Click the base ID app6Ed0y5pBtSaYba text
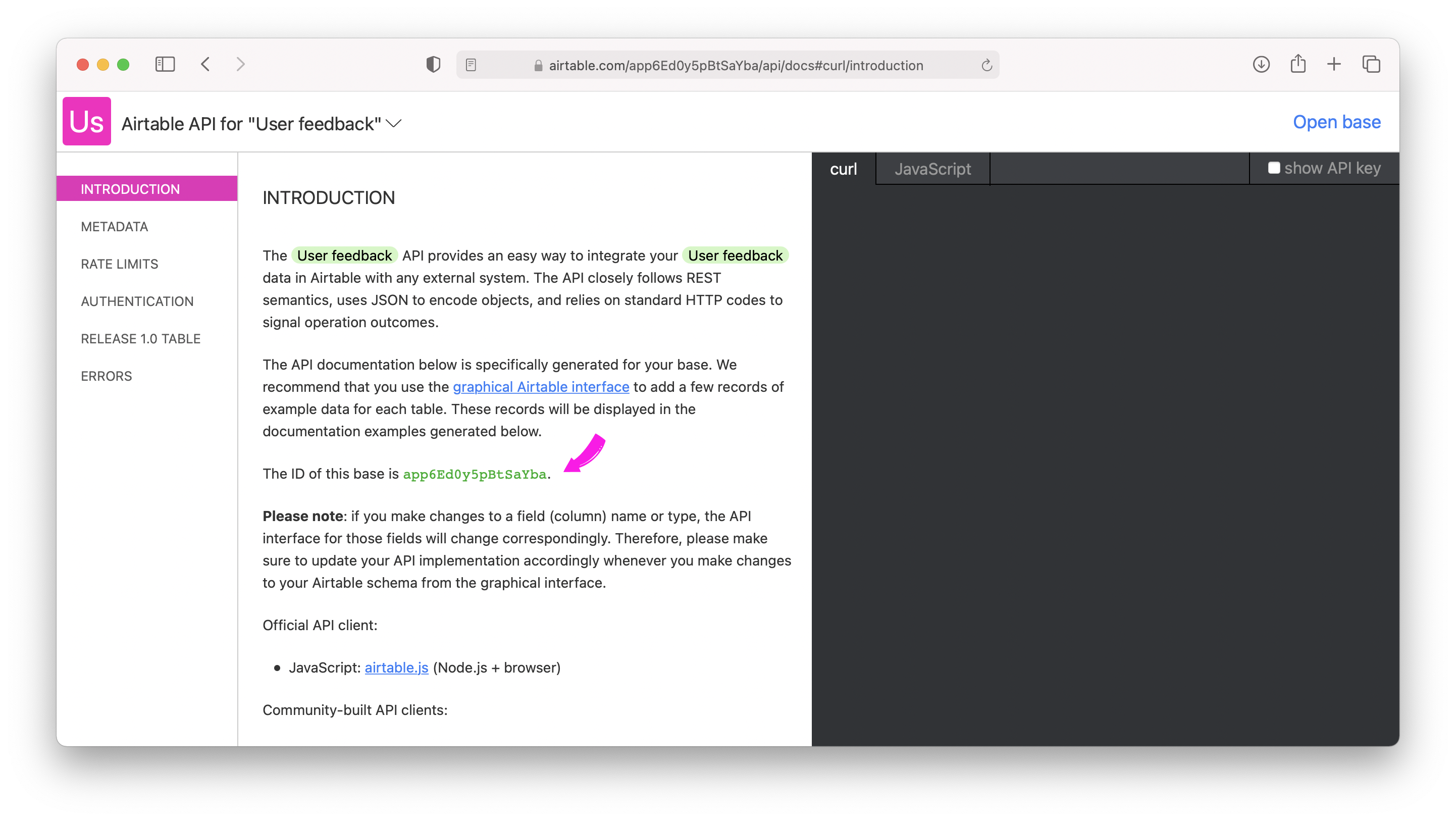 [474, 475]
